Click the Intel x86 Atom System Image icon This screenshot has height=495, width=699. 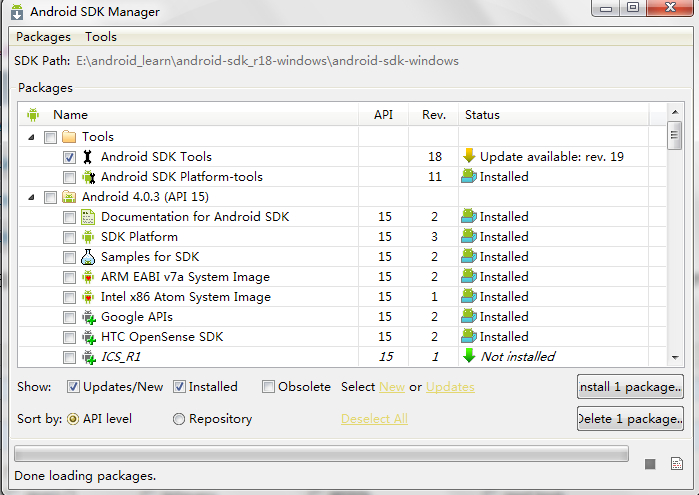pyautogui.click(x=88, y=297)
